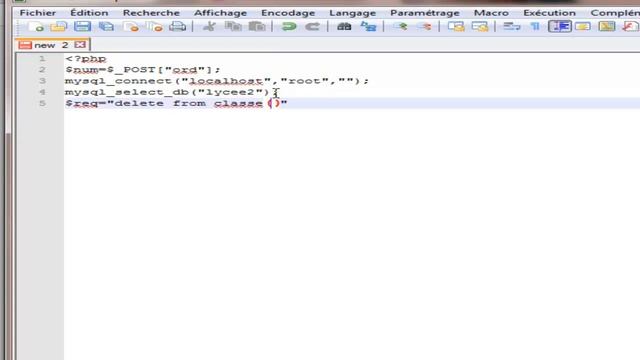Open Find with the binoculars icon
This screenshot has height=360, width=640.
[344, 27]
